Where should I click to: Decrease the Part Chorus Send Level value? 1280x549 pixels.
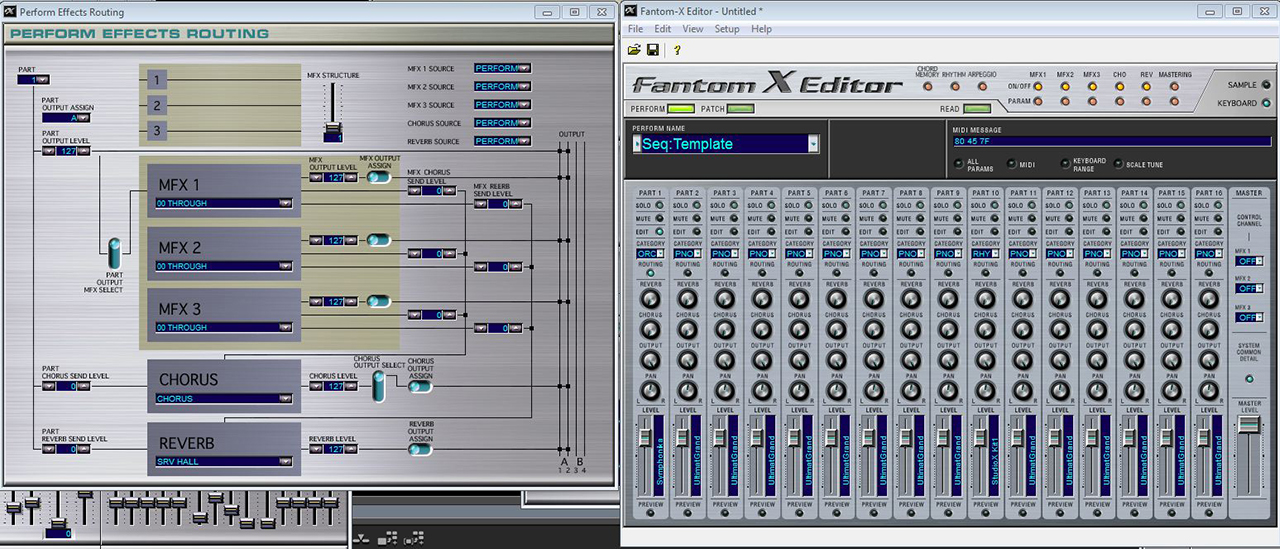coord(50,385)
